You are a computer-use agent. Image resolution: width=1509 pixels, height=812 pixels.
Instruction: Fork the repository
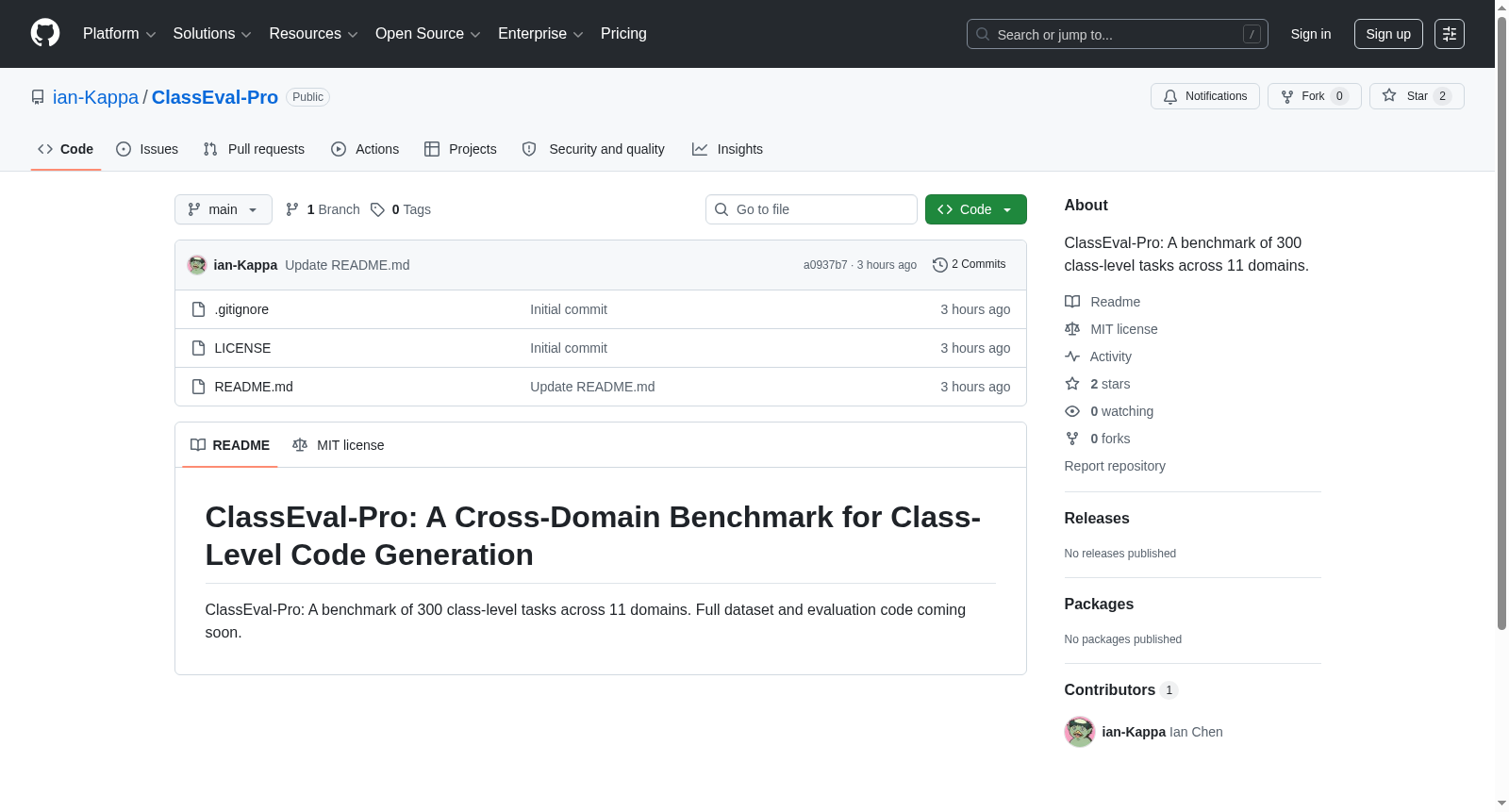click(x=1315, y=96)
